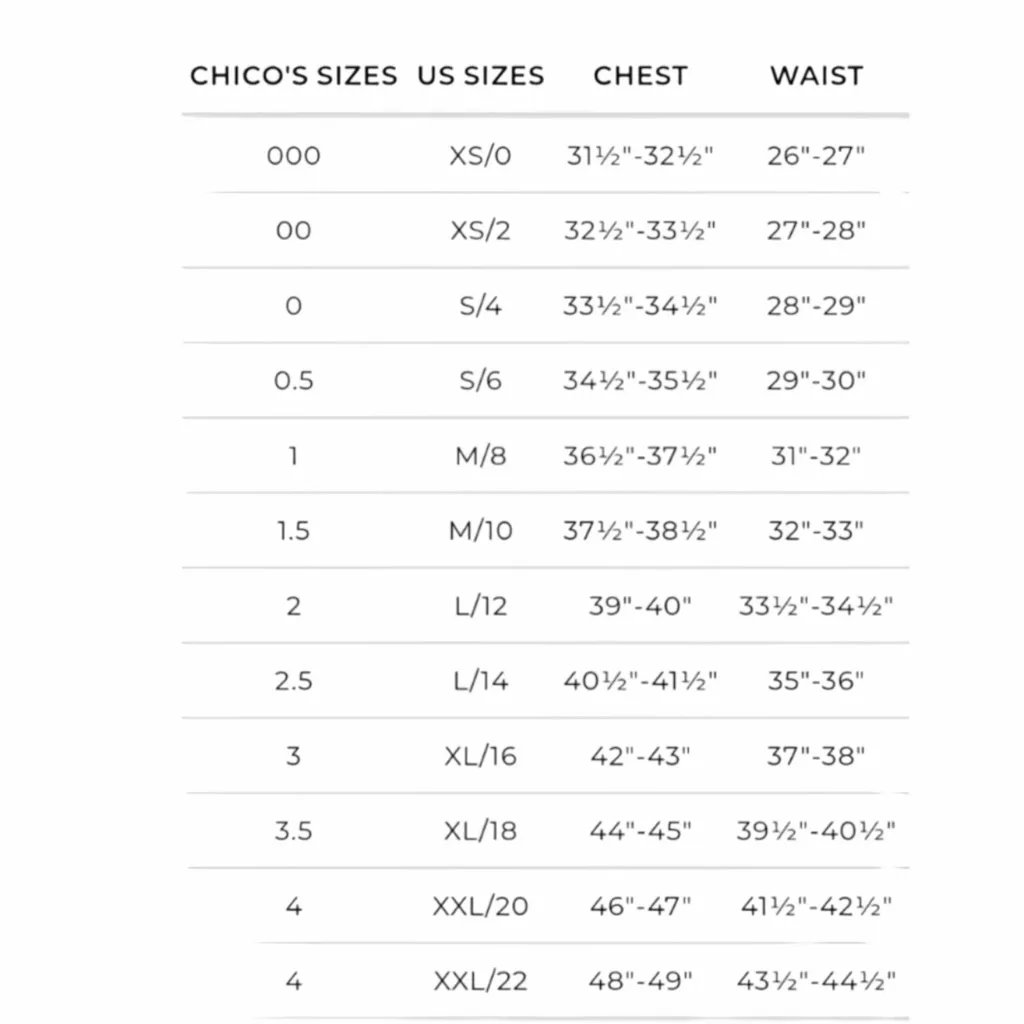Image resolution: width=1024 pixels, height=1024 pixels.
Task: Select chest measurement 40½"-41½"
Action: click(x=640, y=681)
